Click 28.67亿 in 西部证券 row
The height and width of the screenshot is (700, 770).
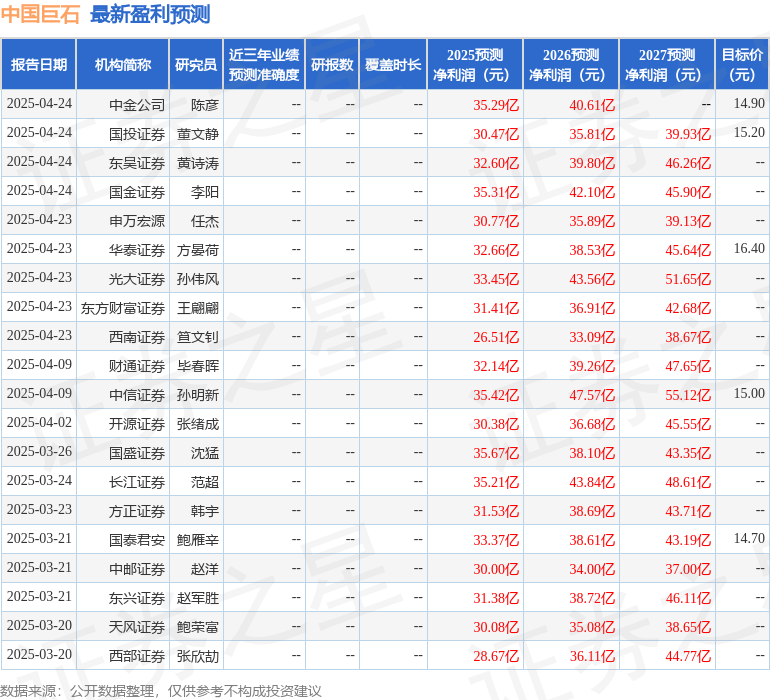click(496, 656)
